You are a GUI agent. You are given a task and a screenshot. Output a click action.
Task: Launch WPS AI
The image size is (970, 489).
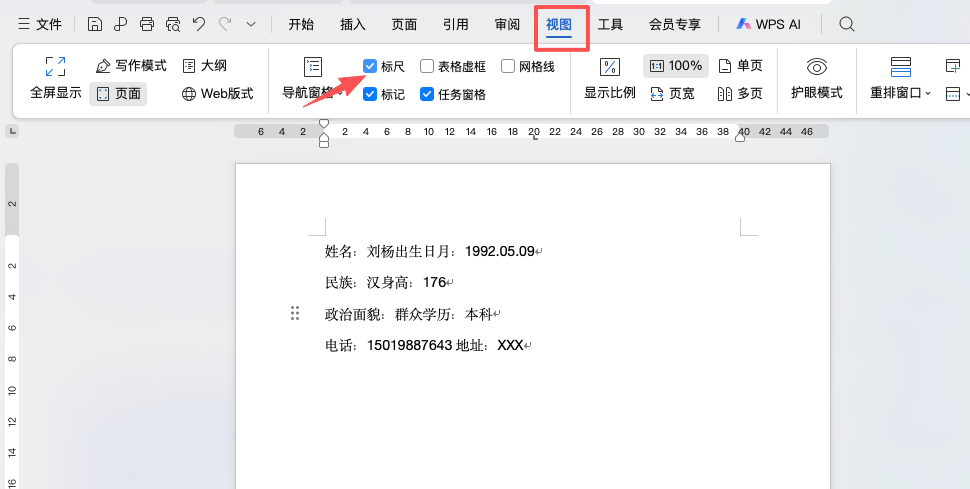(x=768, y=24)
